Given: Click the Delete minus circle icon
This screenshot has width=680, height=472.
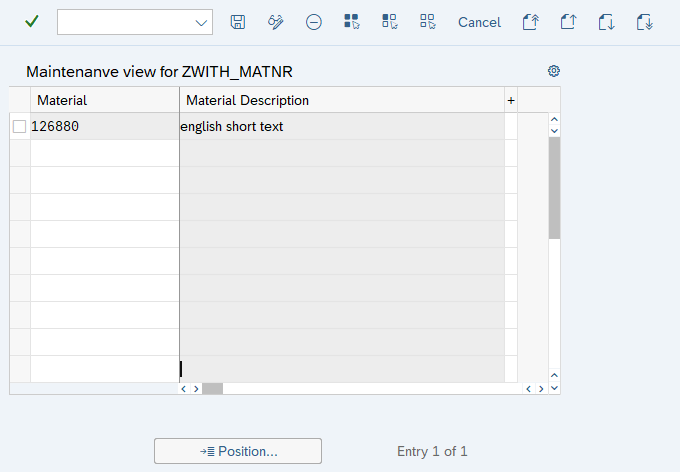Looking at the screenshot, I should pos(314,22).
